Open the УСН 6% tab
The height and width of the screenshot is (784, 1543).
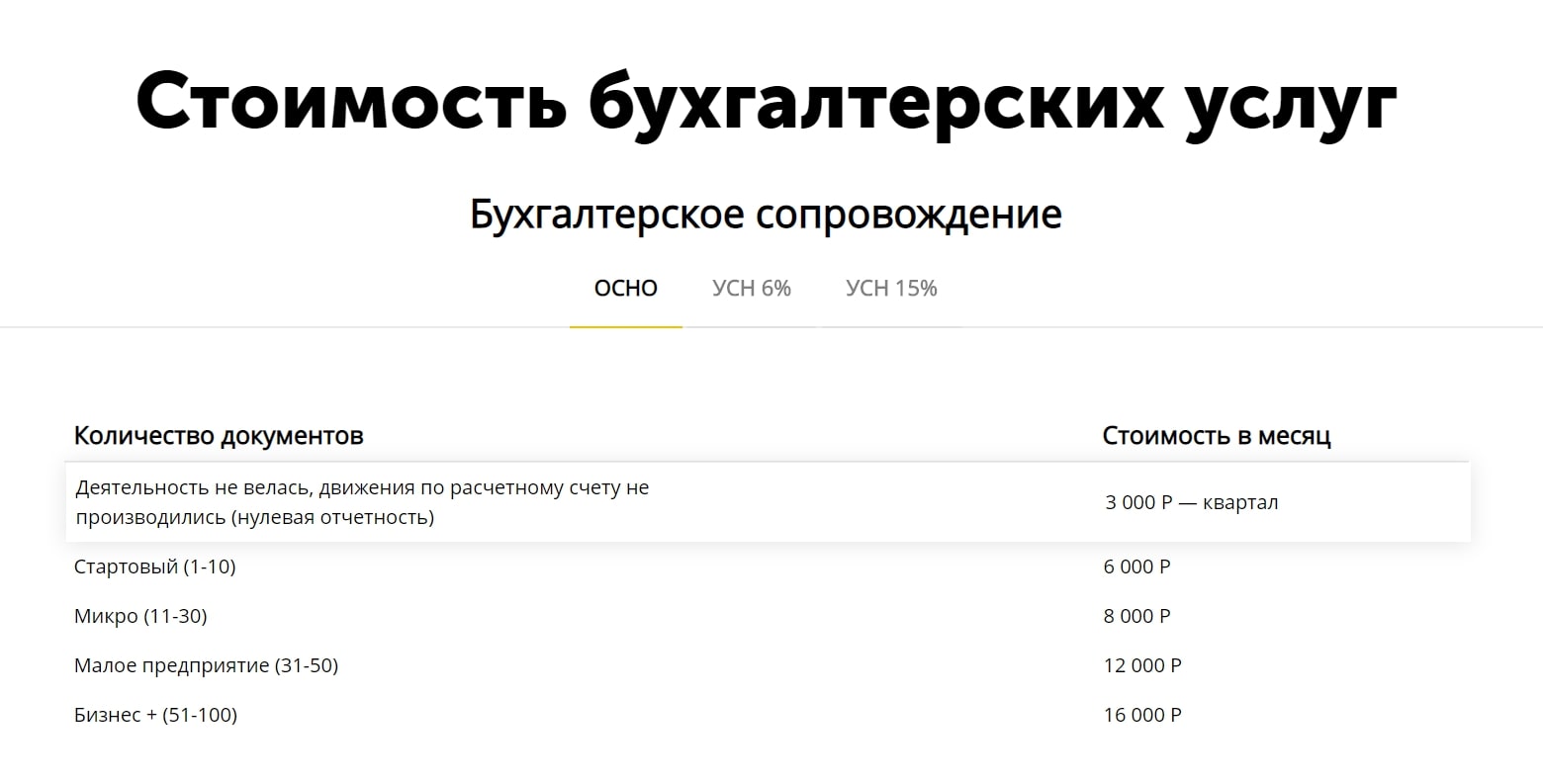pos(752,289)
